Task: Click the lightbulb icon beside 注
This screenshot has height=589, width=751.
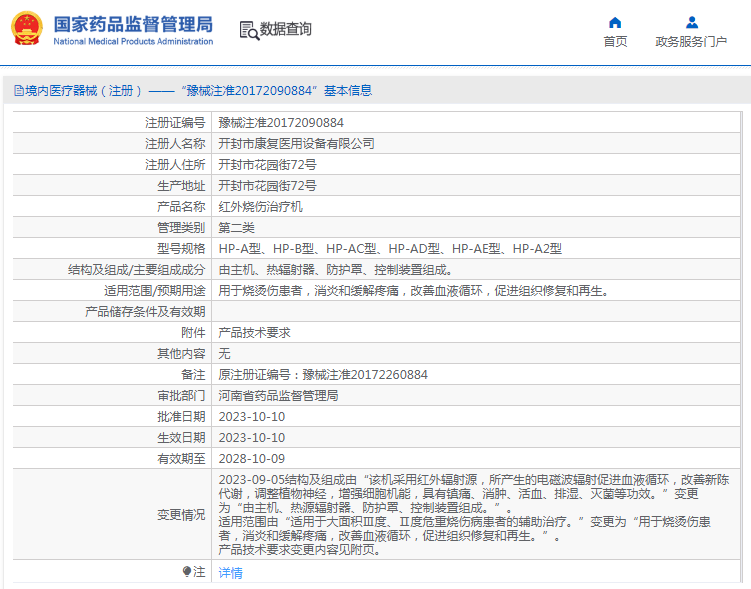Action: (x=187, y=571)
